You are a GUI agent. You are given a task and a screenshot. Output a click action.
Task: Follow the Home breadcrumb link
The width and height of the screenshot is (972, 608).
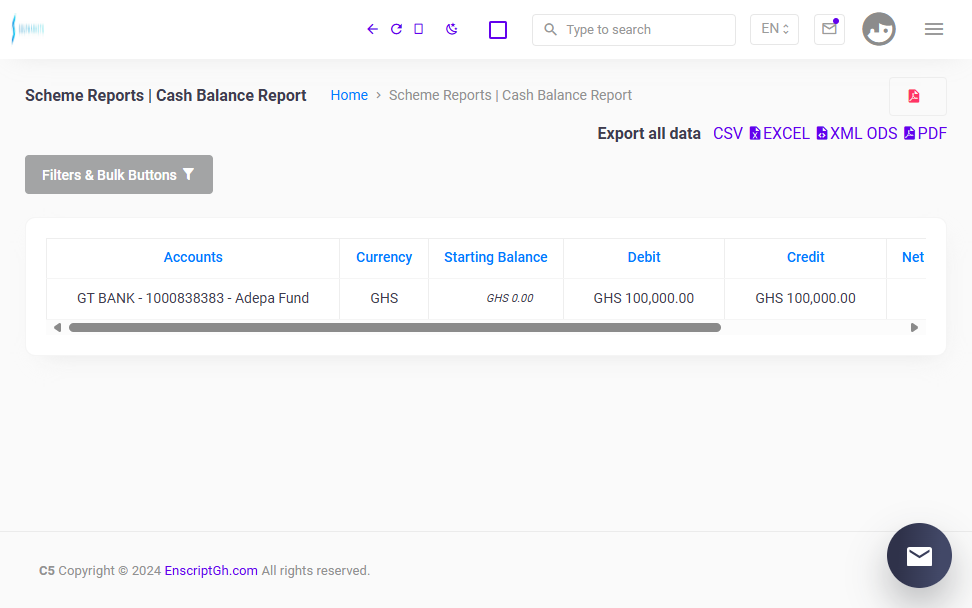(349, 95)
